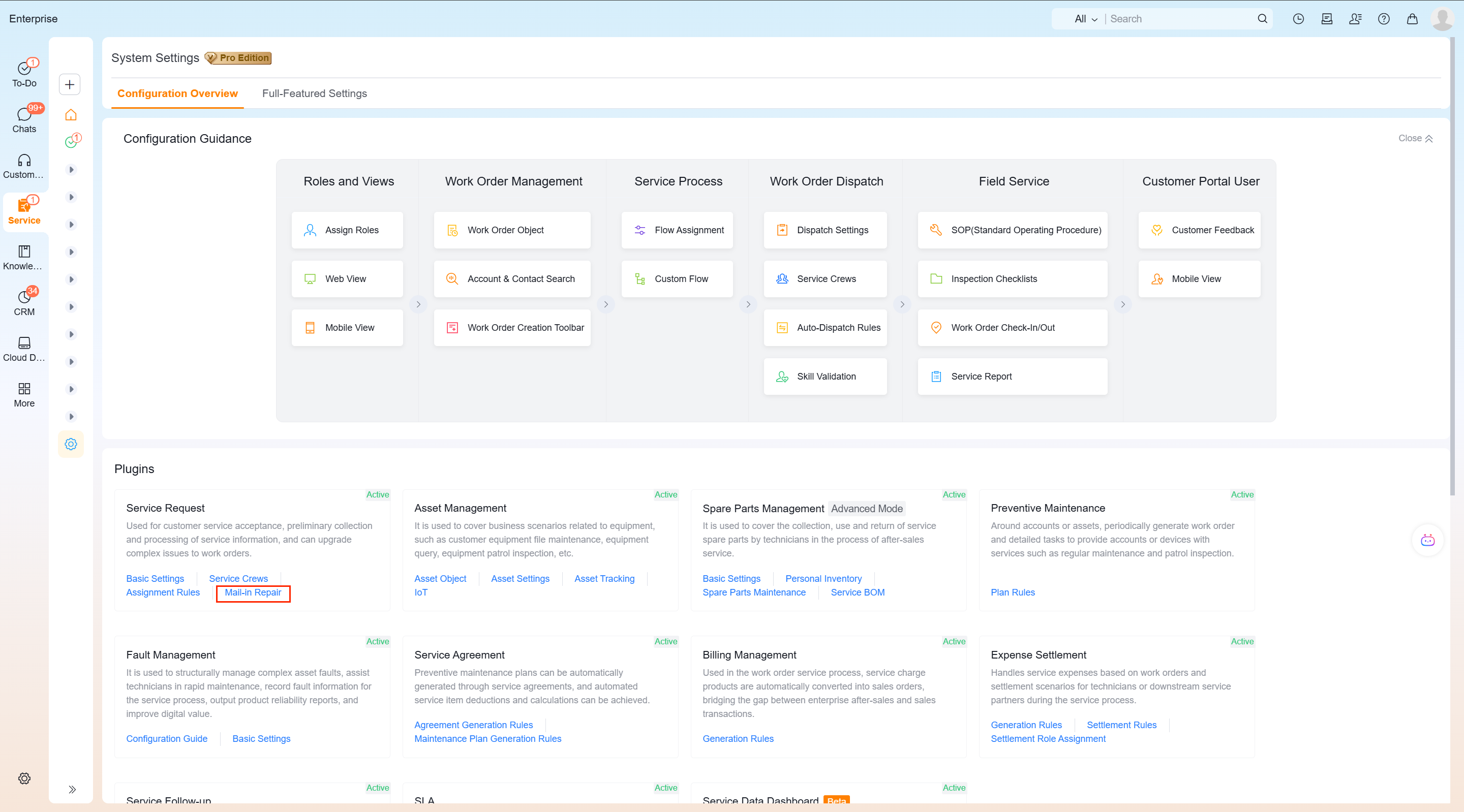Open Asset Tracking link
This screenshot has width=1464, height=812.
click(604, 578)
